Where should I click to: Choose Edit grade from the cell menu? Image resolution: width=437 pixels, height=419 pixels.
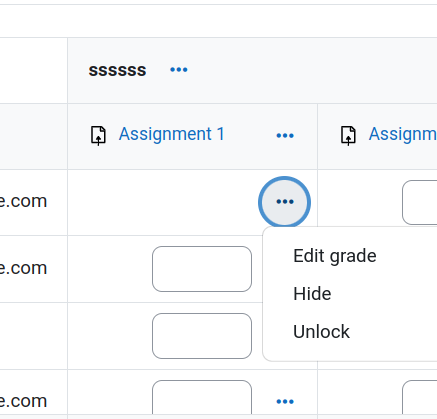click(x=335, y=256)
